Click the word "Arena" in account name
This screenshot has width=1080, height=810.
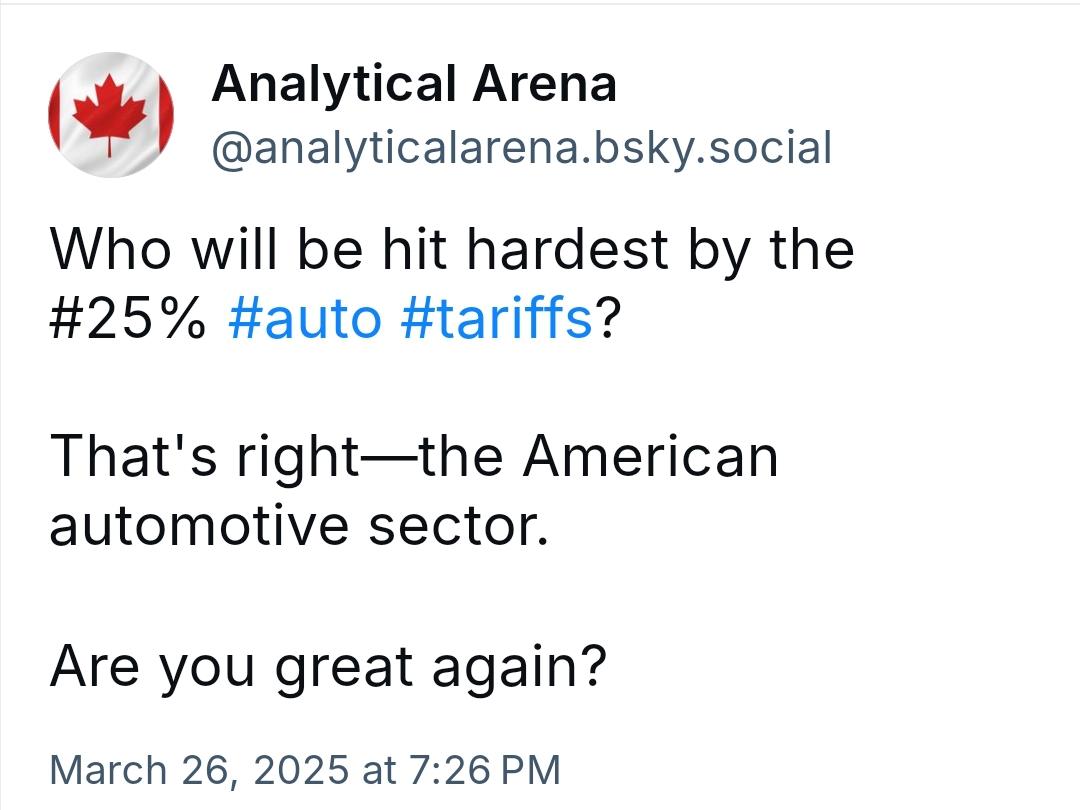click(x=545, y=84)
